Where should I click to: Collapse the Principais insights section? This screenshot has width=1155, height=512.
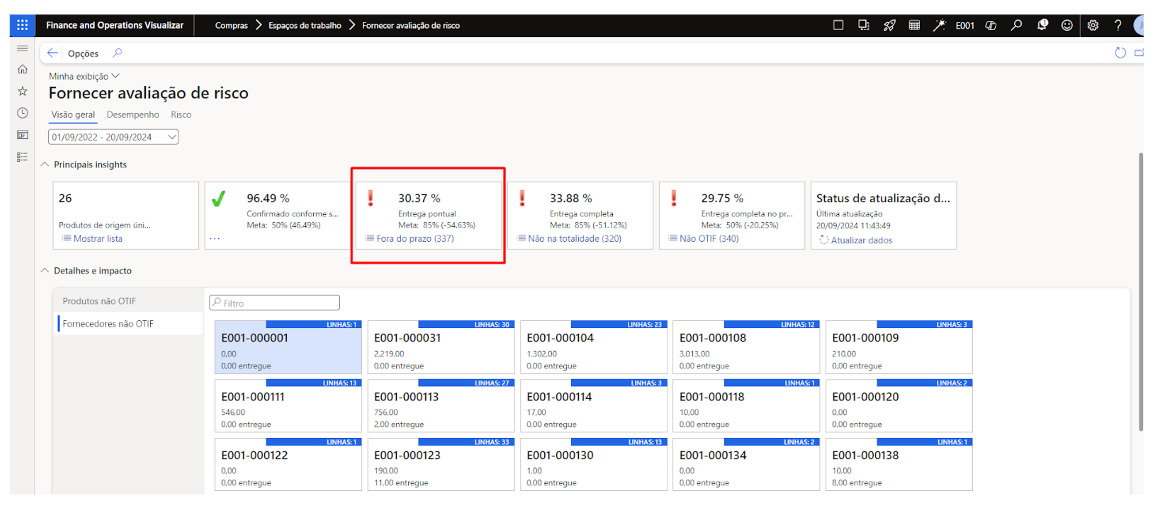[45, 164]
